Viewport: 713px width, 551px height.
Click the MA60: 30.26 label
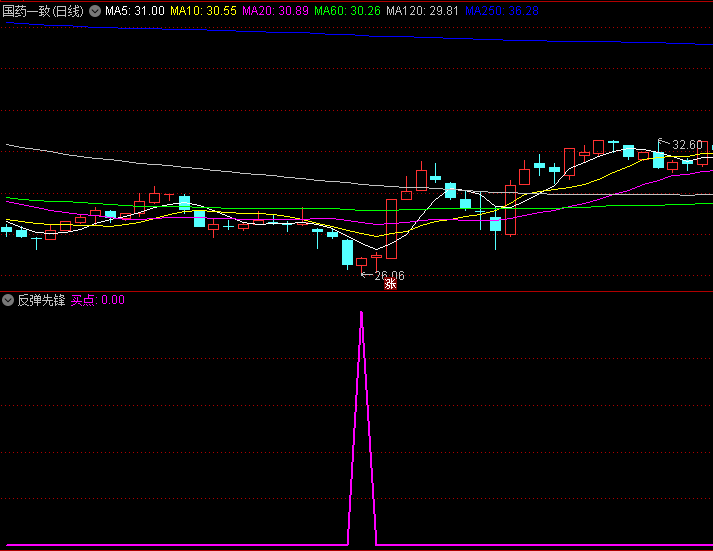[x=347, y=11]
